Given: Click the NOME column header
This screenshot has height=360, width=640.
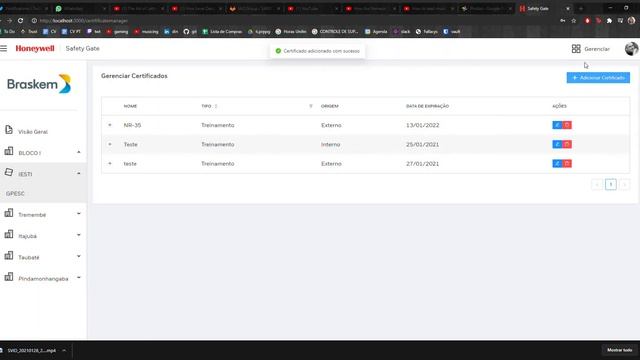Looking at the screenshot, I should 130,106.
